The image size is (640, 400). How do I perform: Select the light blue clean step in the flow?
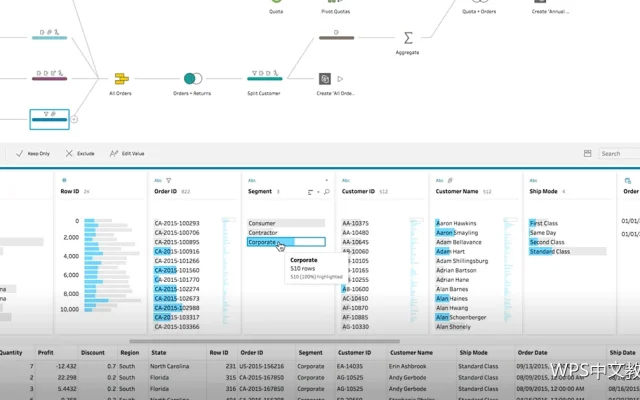pyautogui.click(x=49, y=38)
